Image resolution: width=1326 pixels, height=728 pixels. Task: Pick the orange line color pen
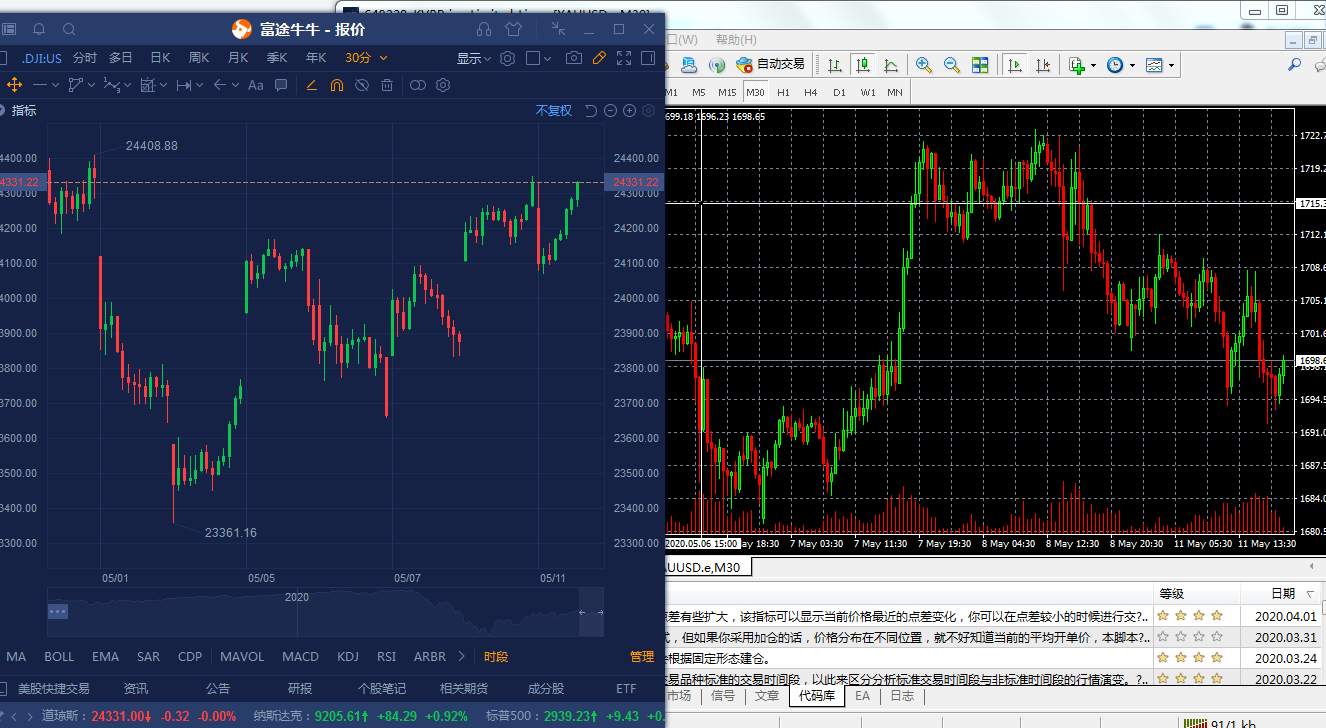click(x=311, y=85)
